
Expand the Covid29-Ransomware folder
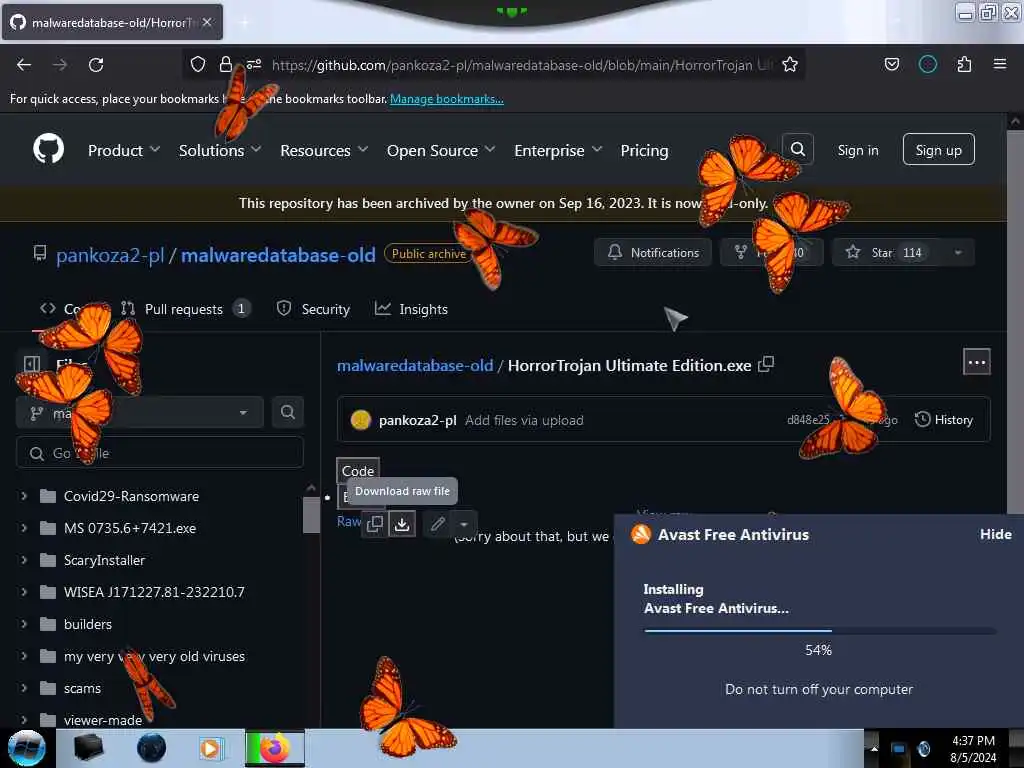click(24, 496)
